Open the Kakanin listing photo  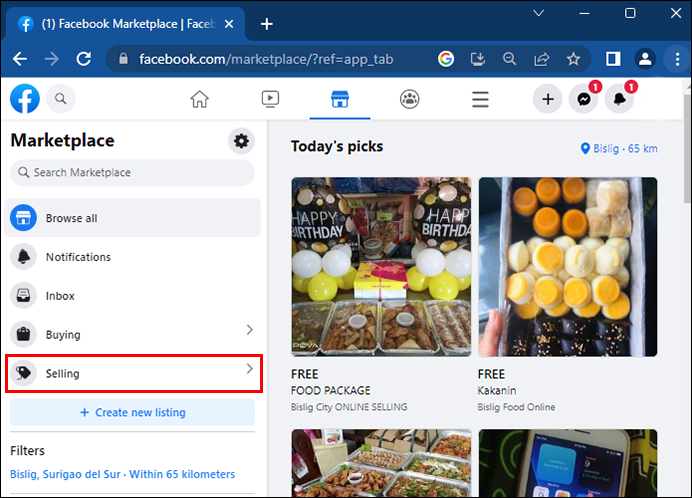[x=568, y=267]
